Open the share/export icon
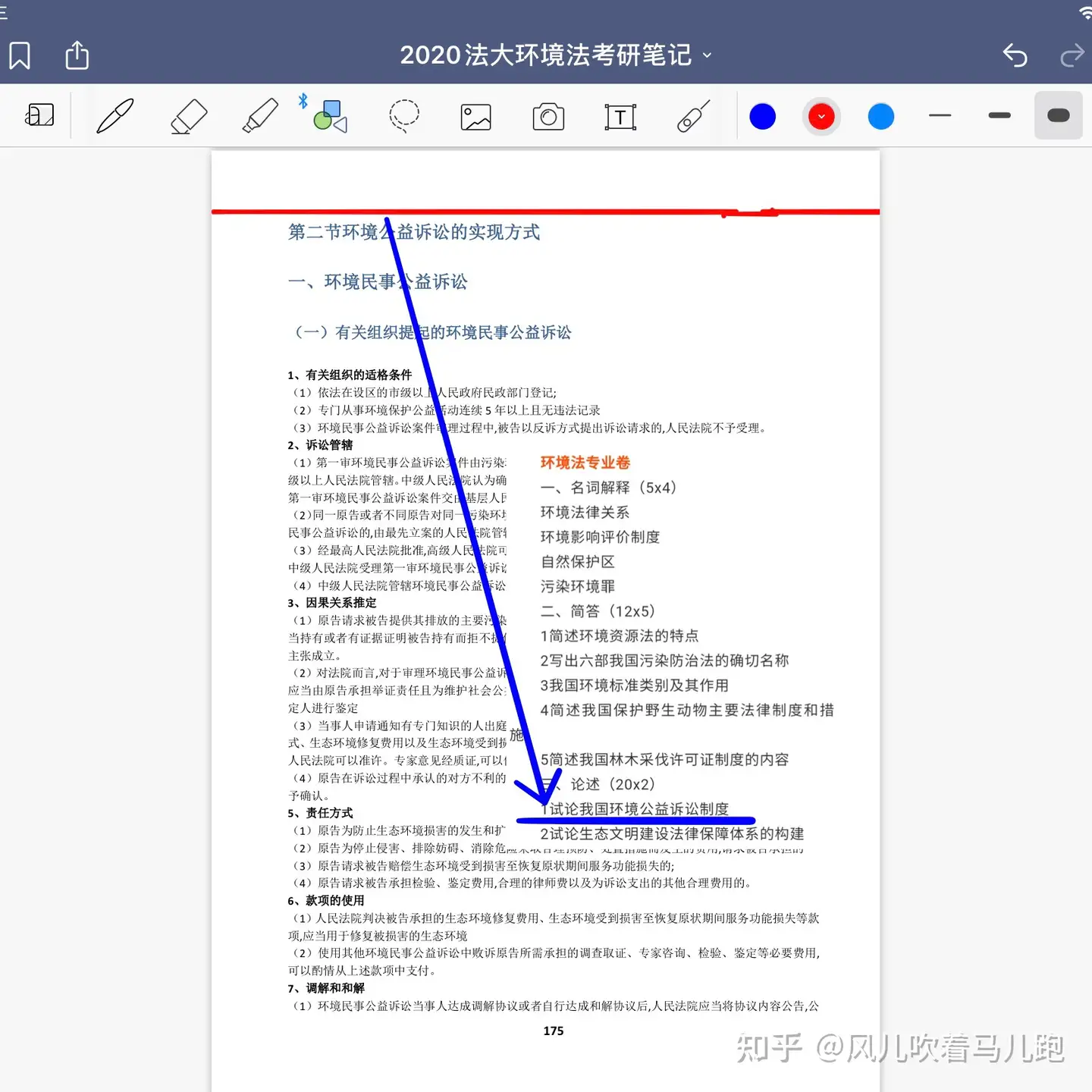This screenshot has height=1092, width=1092. pyautogui.click(x=77, y=55)
